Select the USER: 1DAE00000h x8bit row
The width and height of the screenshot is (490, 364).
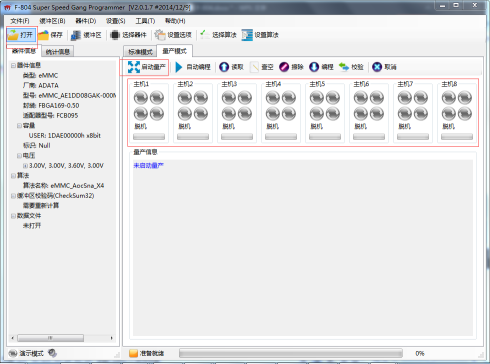pyautogui.click(x=65, y=136)
